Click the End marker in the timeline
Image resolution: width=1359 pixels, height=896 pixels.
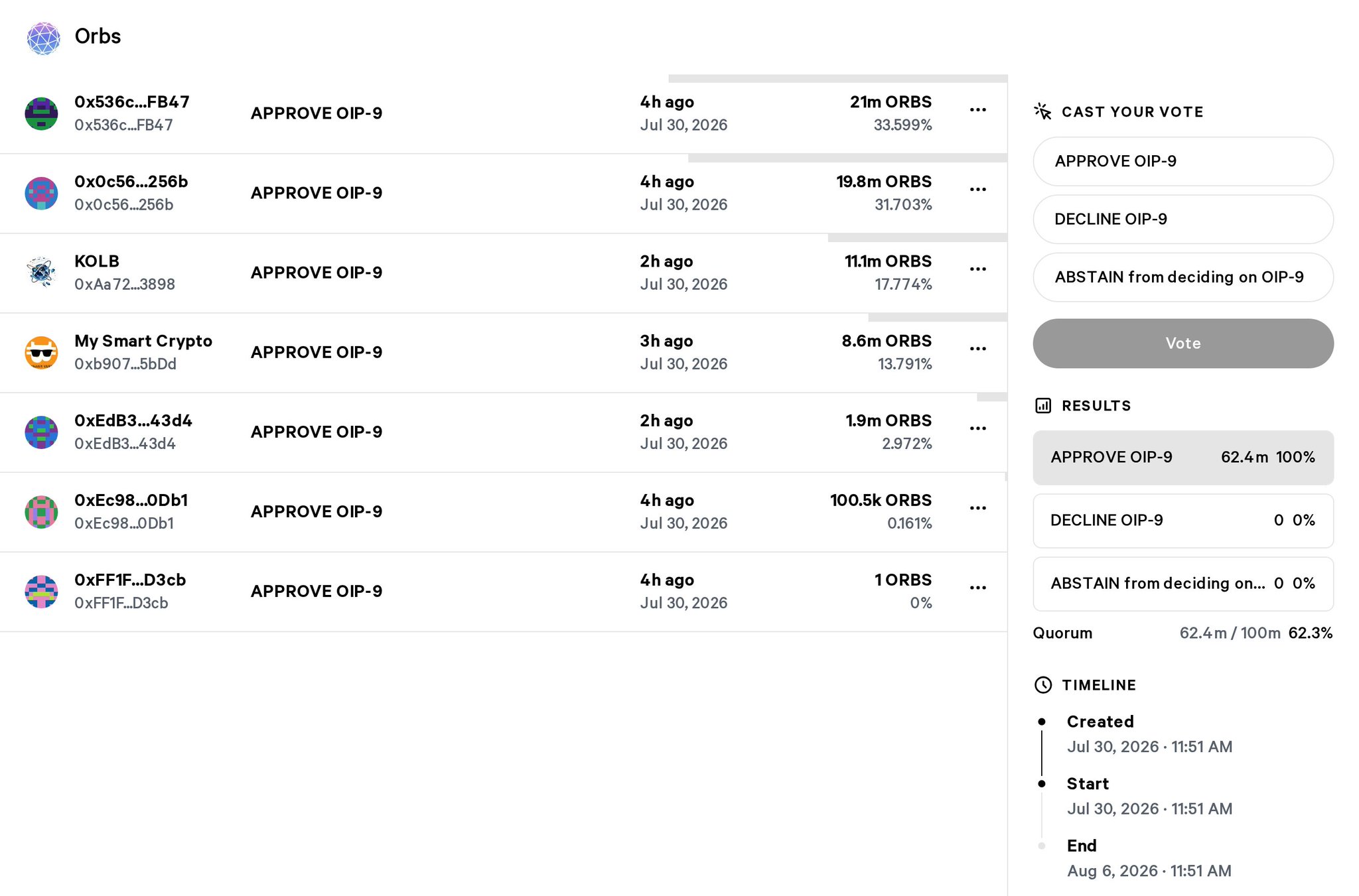1042,846
